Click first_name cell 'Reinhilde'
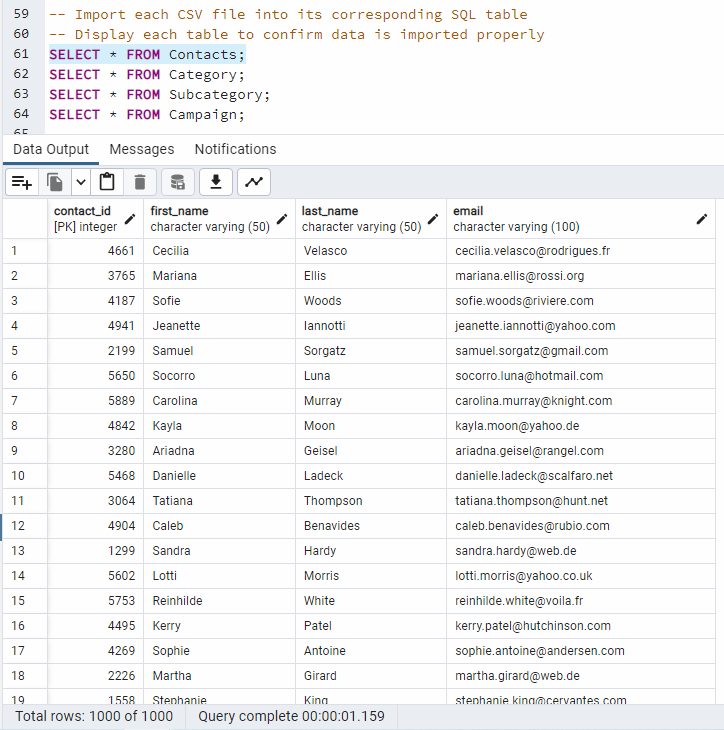 [219, 601]
